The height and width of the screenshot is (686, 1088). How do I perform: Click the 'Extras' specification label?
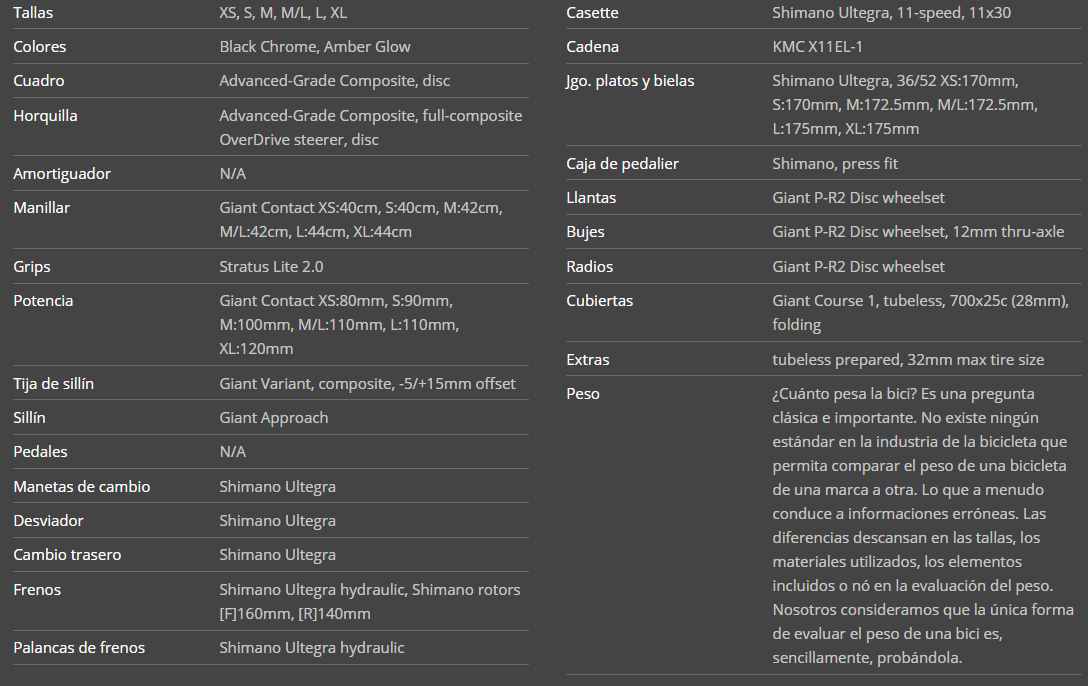coord(588,360)
